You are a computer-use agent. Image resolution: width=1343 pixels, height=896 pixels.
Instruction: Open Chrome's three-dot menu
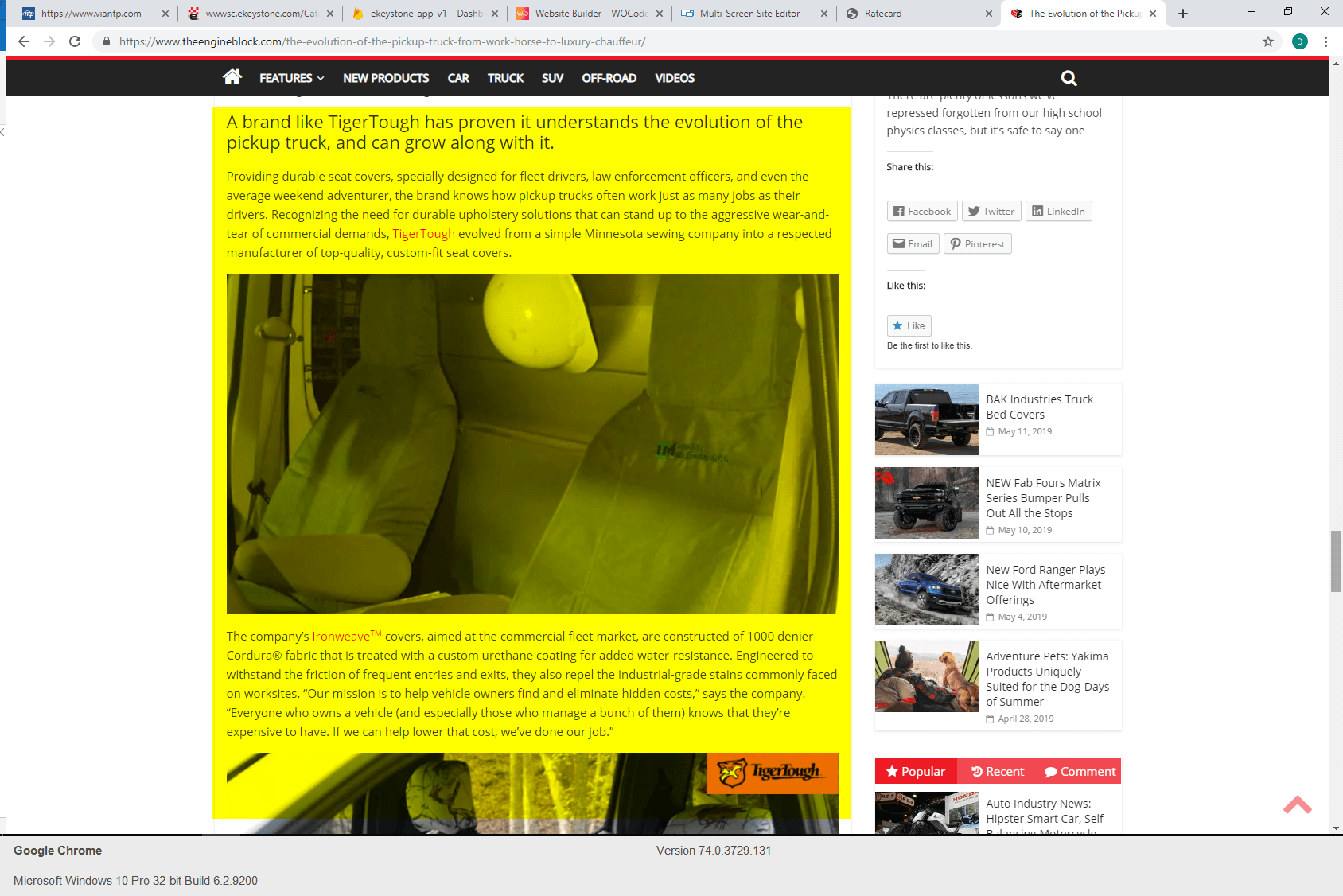point(1325,41)
